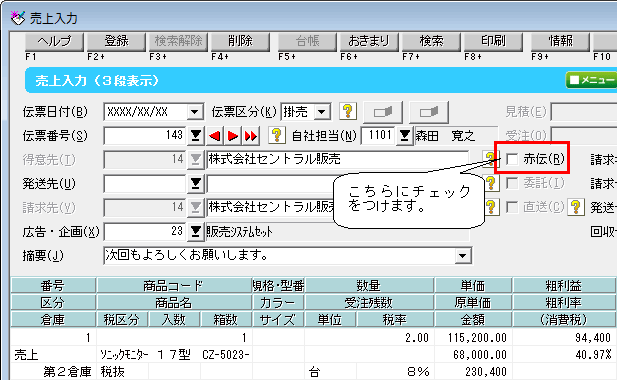This screenshot has width=617, height=380.
Task: Open help icon beside 伝票区分
Action: (347, 112)
